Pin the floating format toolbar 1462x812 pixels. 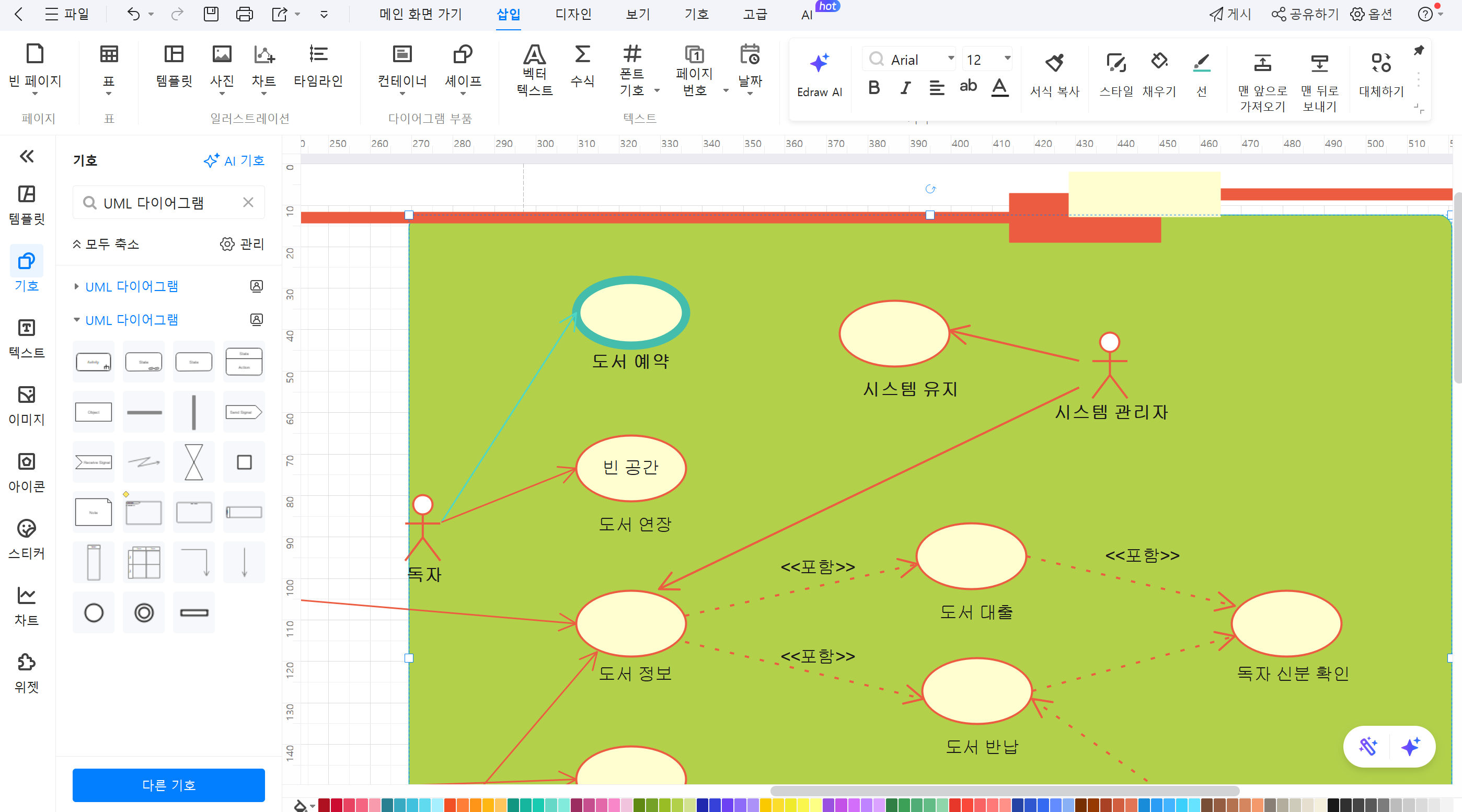pyautogui.click(x=1418, y=51)
